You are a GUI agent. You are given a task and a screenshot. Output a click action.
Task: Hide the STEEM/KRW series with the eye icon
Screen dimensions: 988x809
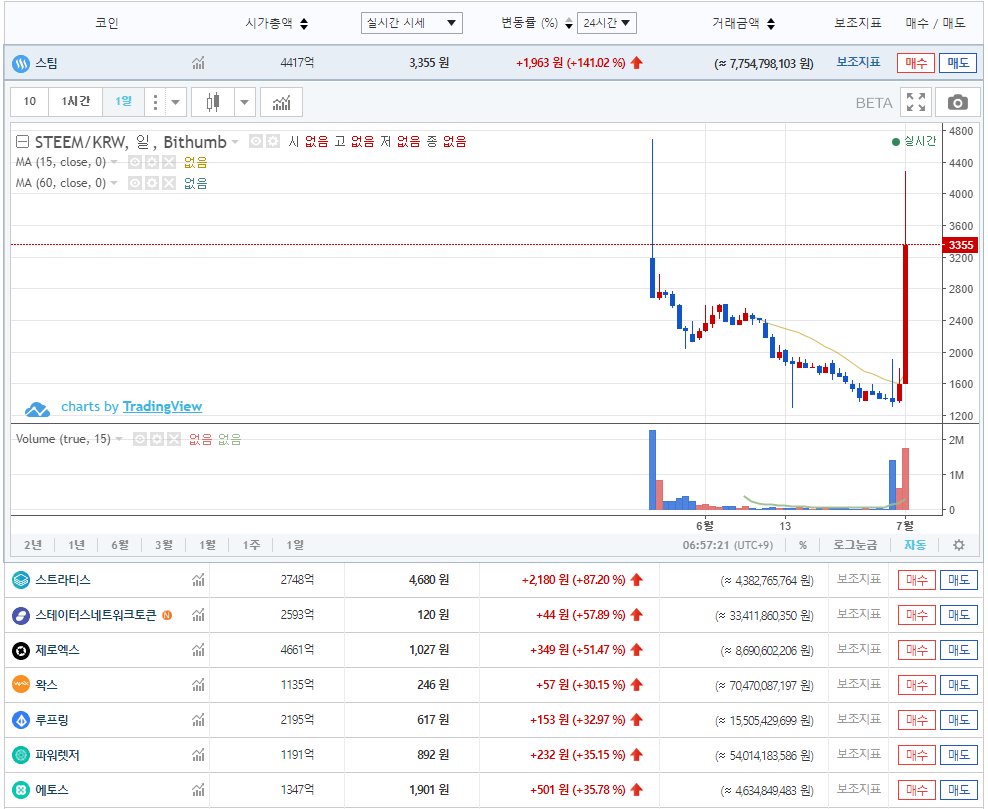(x=255, y=141)
